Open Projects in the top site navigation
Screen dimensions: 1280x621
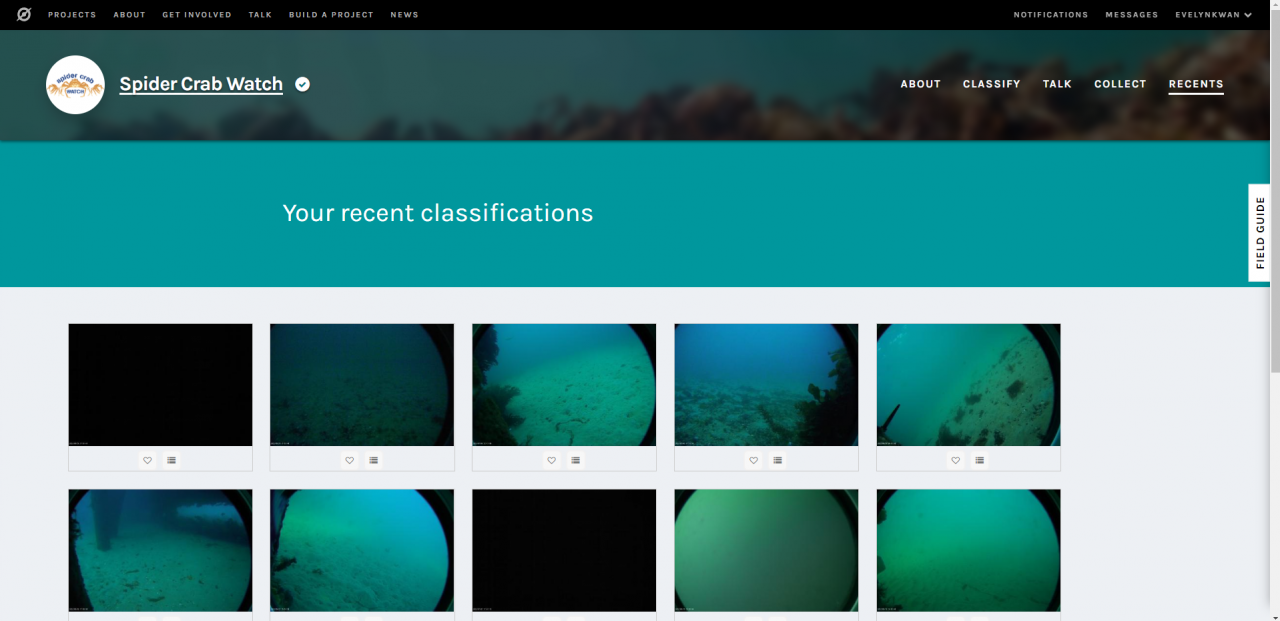click(x=72, y=15)
